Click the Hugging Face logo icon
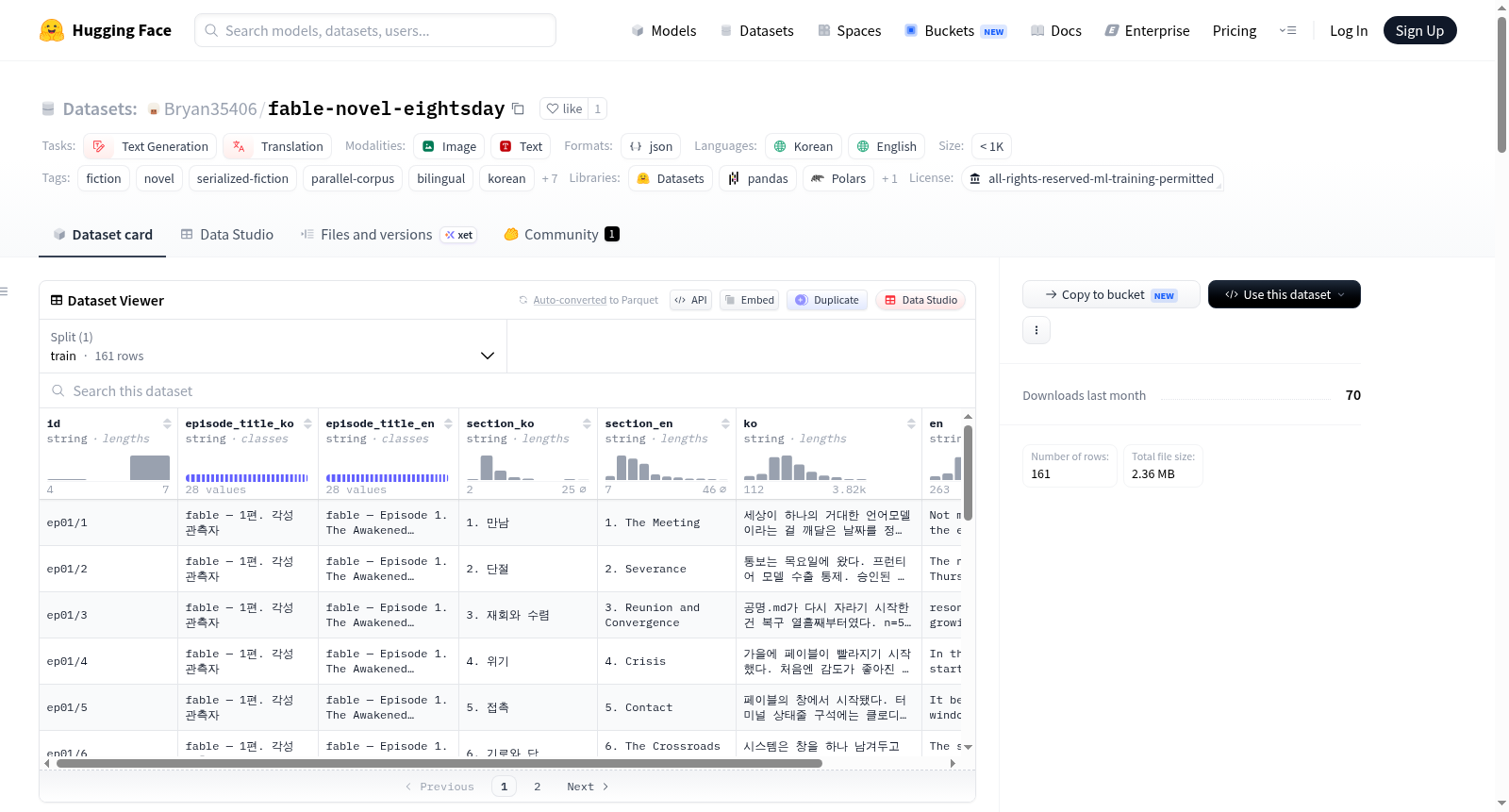Viewport: 1509px width, 812px height. [x=52, y=30]
